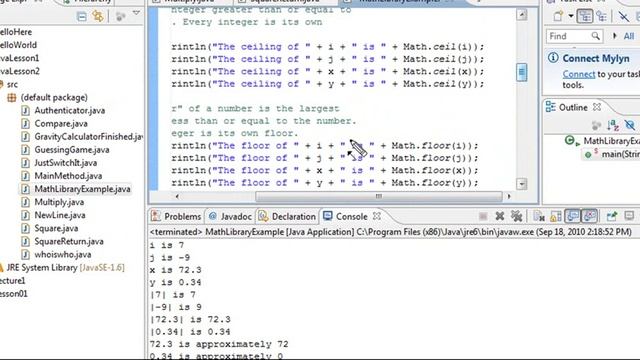
Task: Select the (default package) node
Action: click(x=54, y=97)
